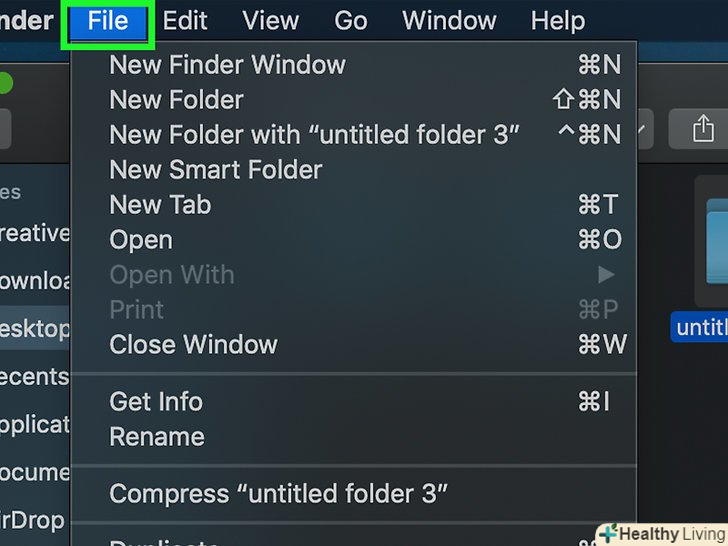Image resolution: width=728 pixels, height=546 pixels.
Task: Click the Share toolbar icon
Action: point(703,128)
